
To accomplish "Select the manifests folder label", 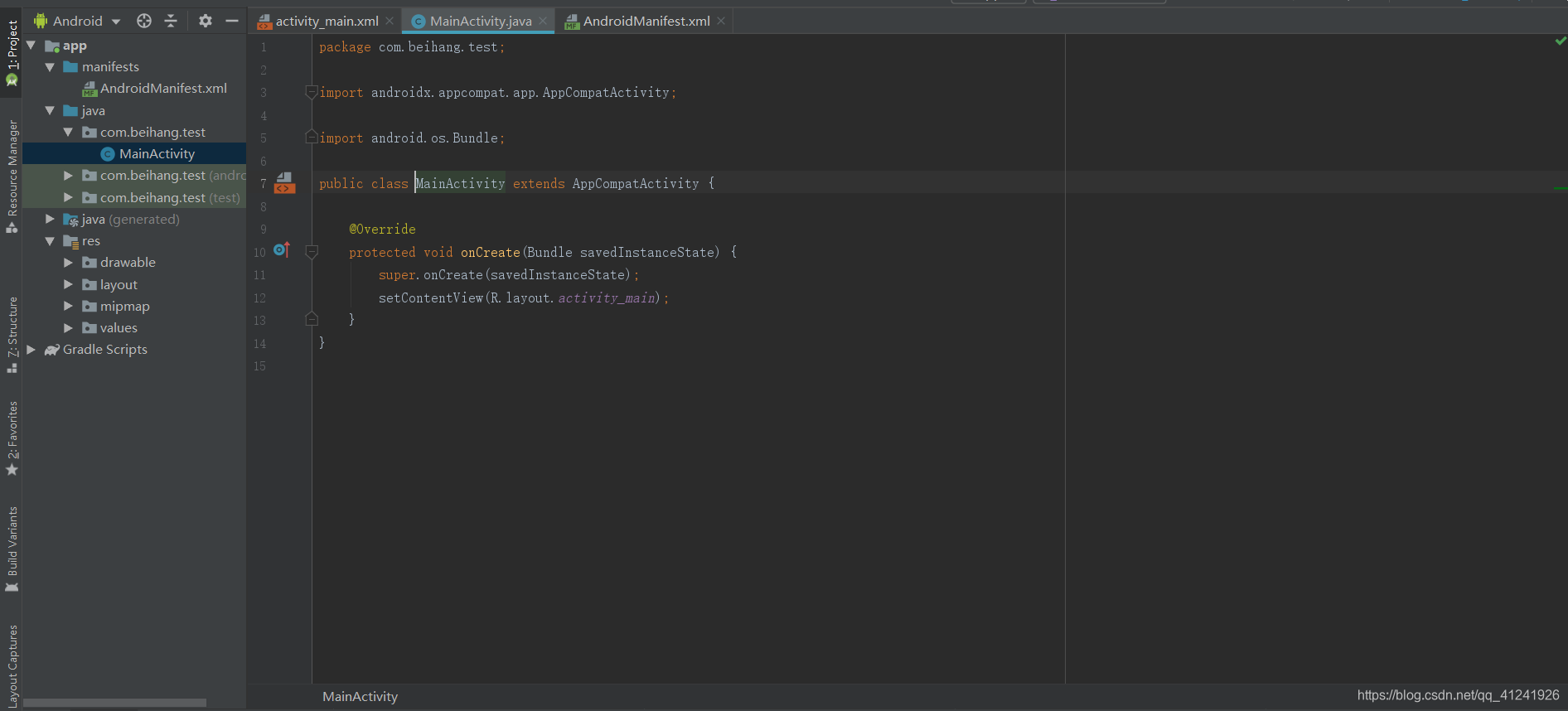I will 110,67.
